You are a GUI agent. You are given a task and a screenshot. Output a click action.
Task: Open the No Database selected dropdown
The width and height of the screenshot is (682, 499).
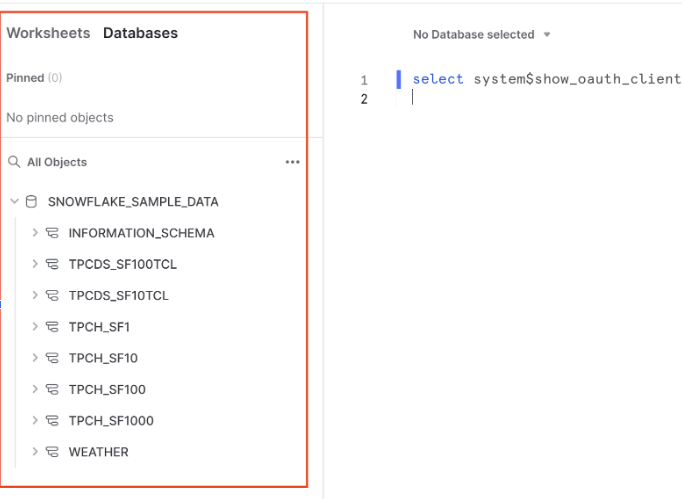[x=481, y=35]
